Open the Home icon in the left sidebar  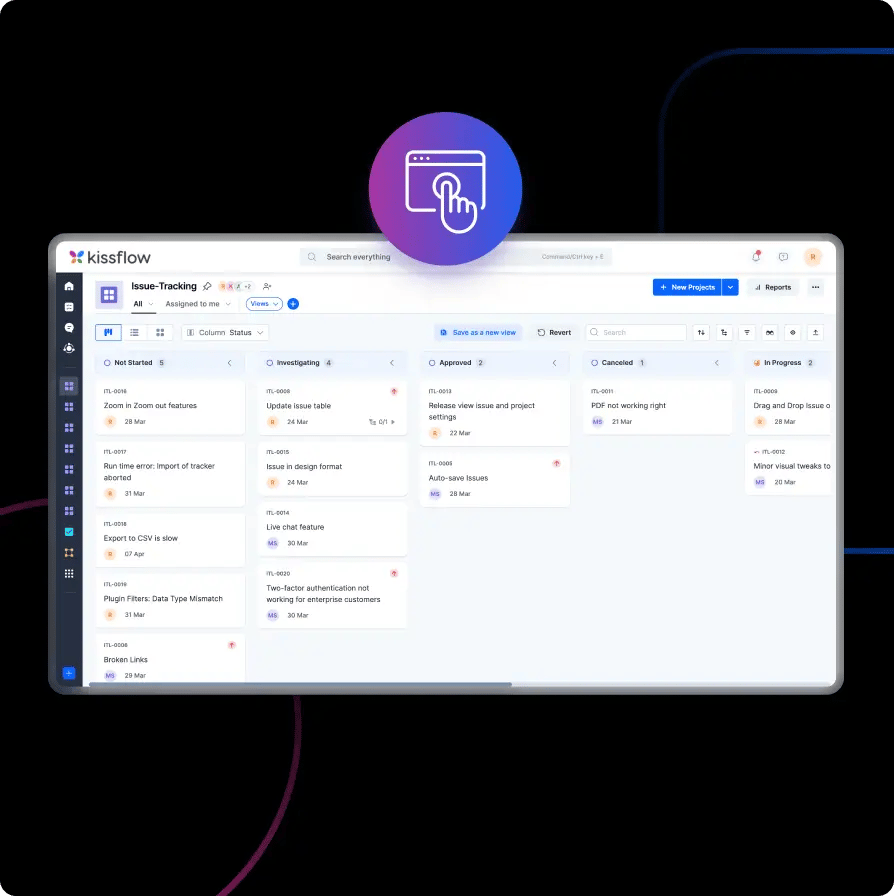pyautogui.click(x=69, y=286)
